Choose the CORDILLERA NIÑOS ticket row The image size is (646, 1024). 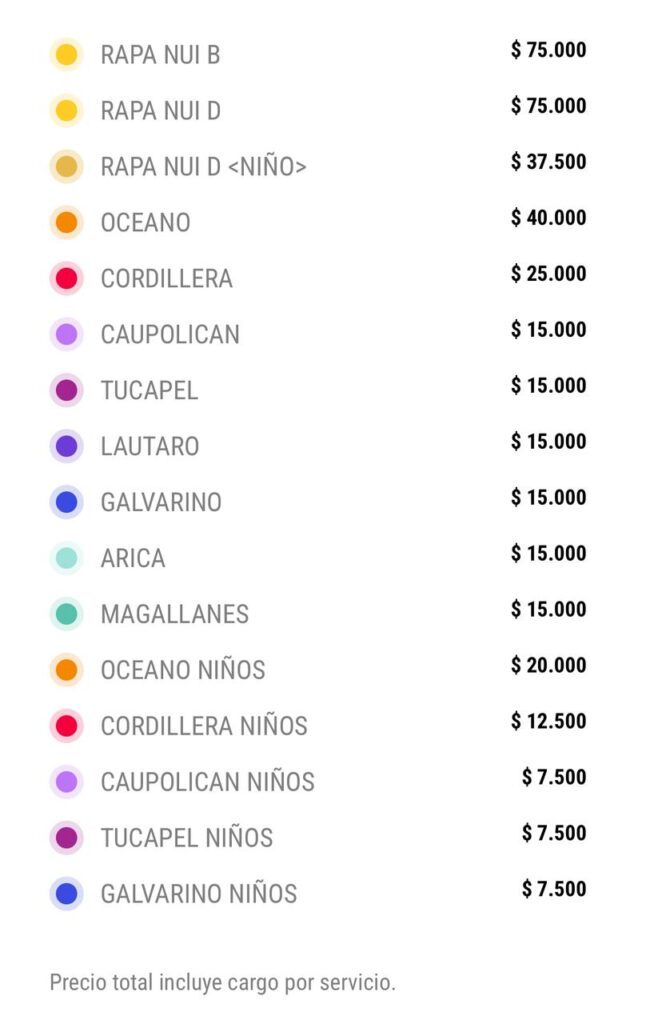318,726
